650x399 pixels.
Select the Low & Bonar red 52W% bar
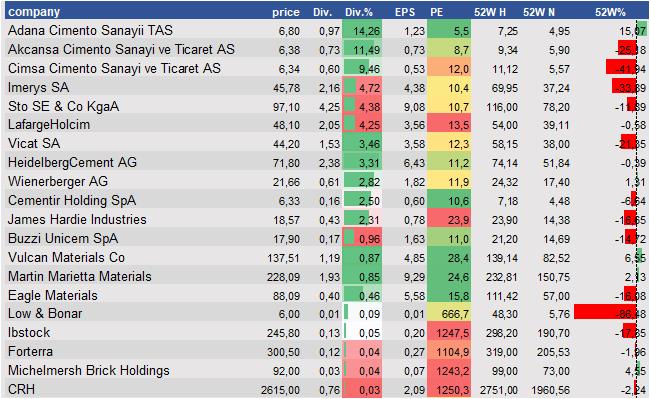605,312
